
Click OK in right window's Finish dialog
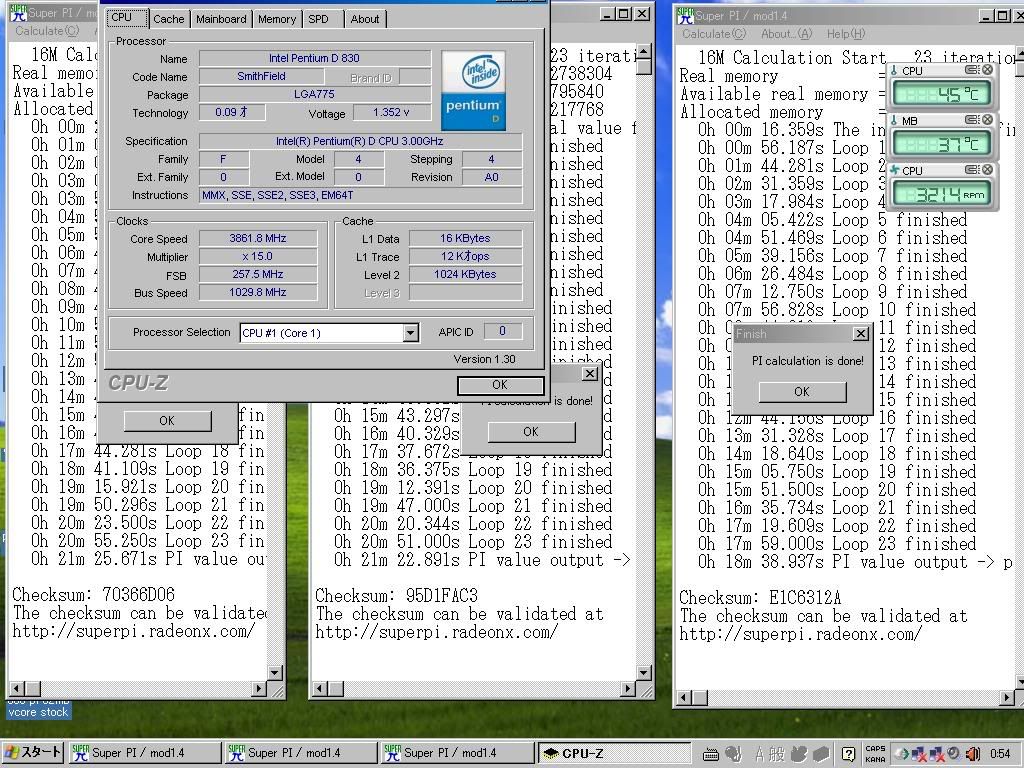point(803,392)
